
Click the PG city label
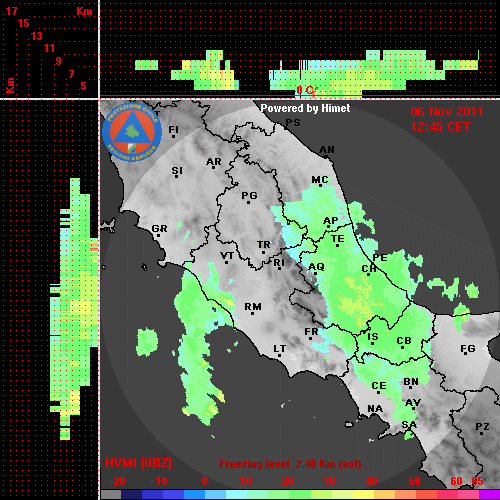point(249,197)
